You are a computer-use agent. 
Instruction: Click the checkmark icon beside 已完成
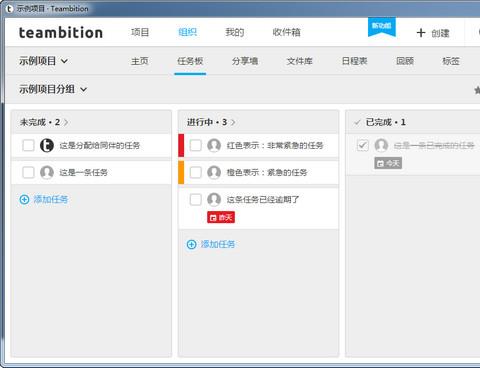pos(357,123)
